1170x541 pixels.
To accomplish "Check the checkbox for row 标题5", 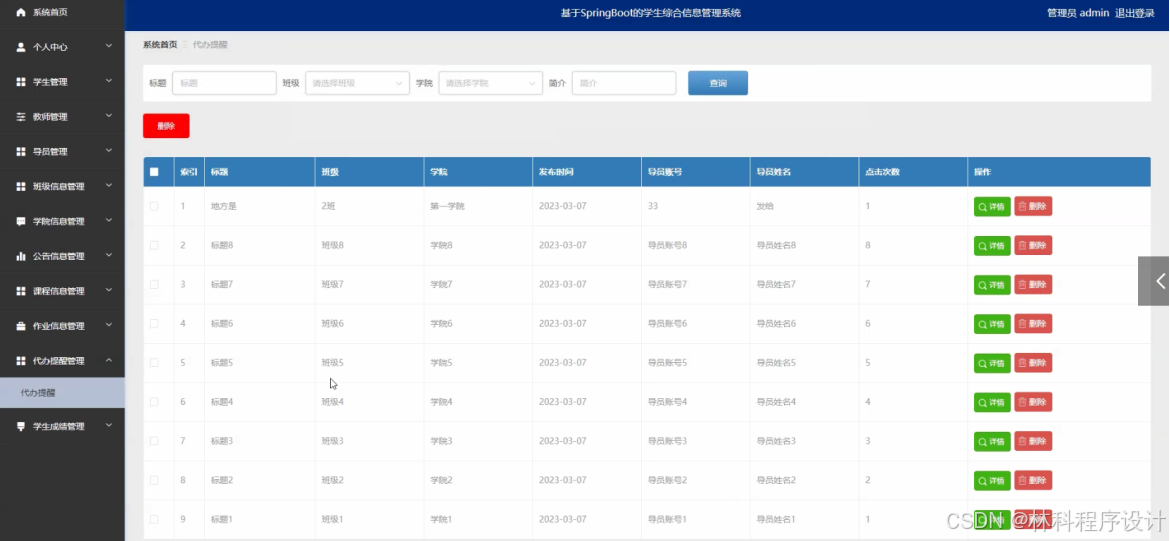I will point(154,363).
